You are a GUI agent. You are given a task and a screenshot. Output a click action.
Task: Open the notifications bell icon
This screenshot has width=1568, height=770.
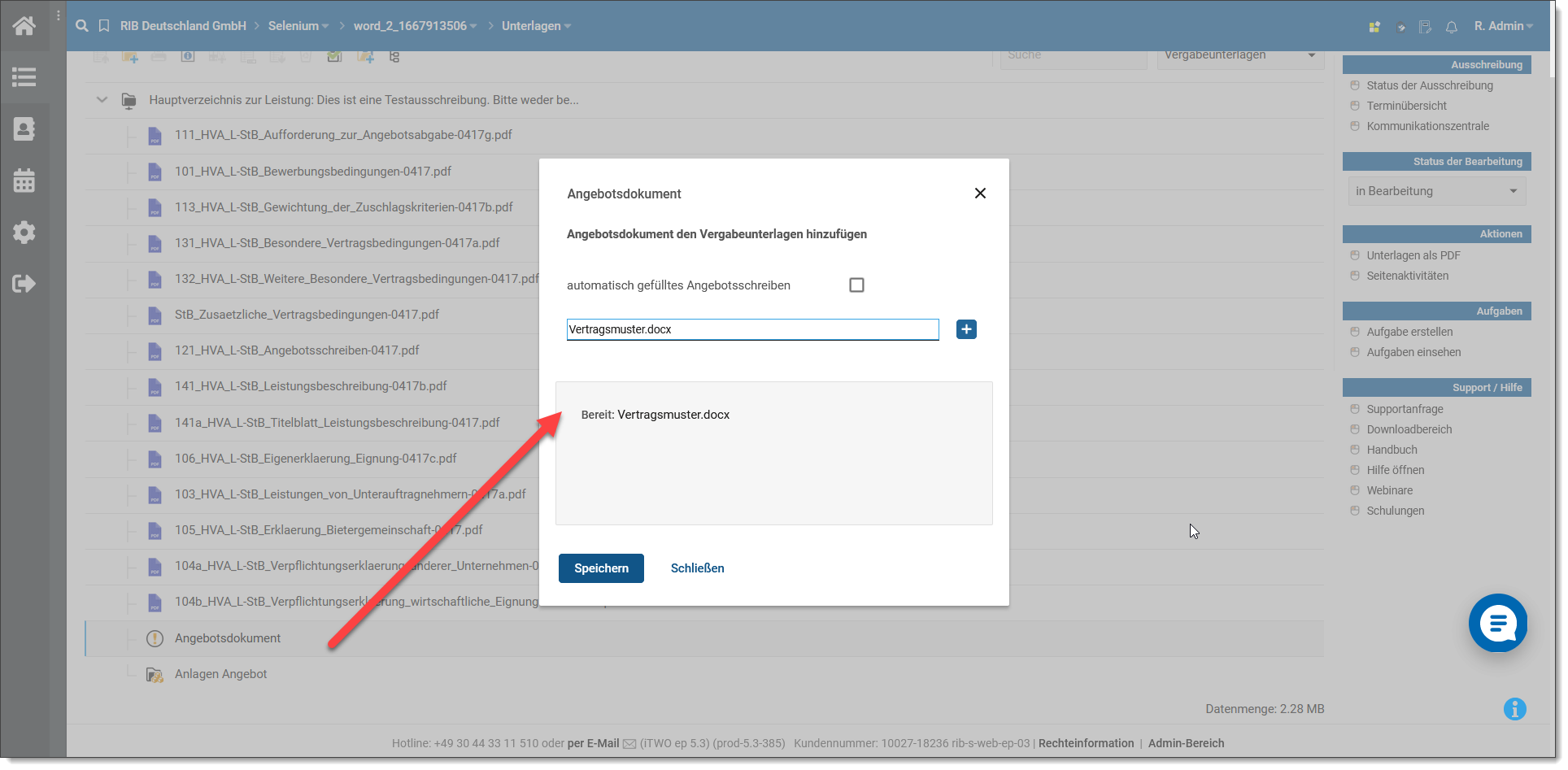1452,27
